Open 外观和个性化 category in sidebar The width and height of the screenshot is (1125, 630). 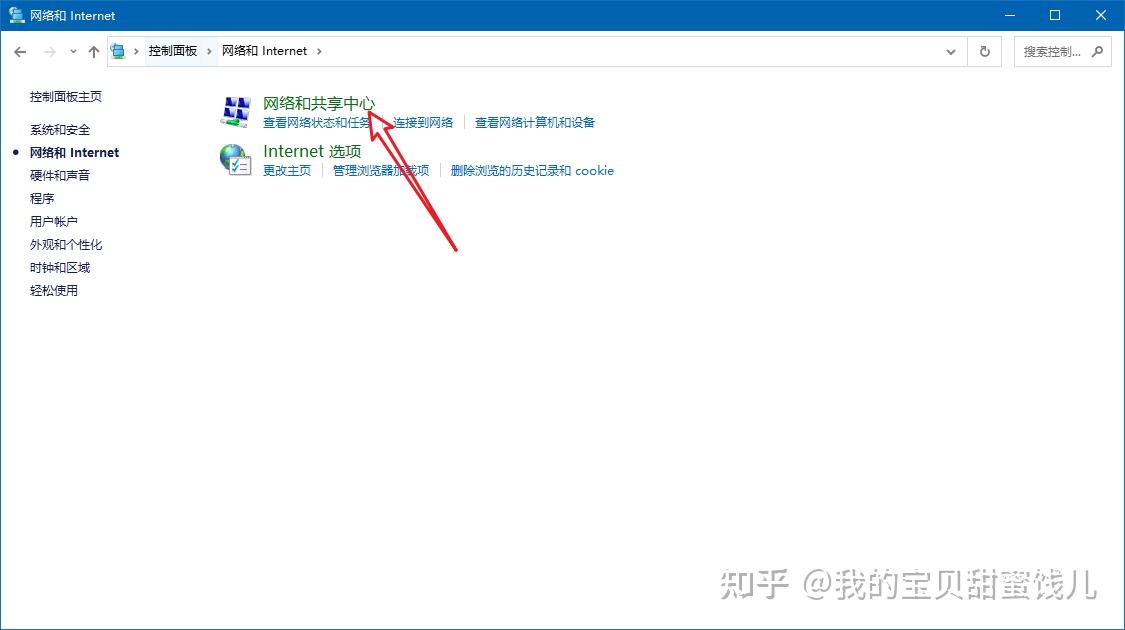click(66, 245)
